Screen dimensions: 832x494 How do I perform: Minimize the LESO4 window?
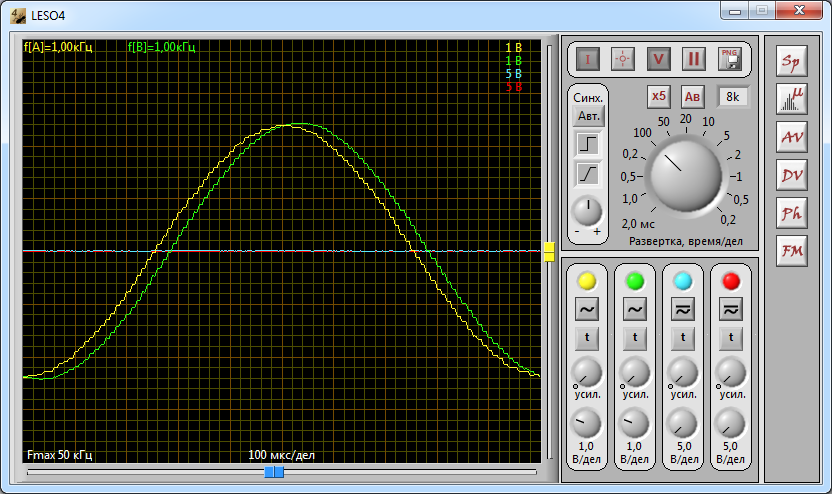[735, 11]
